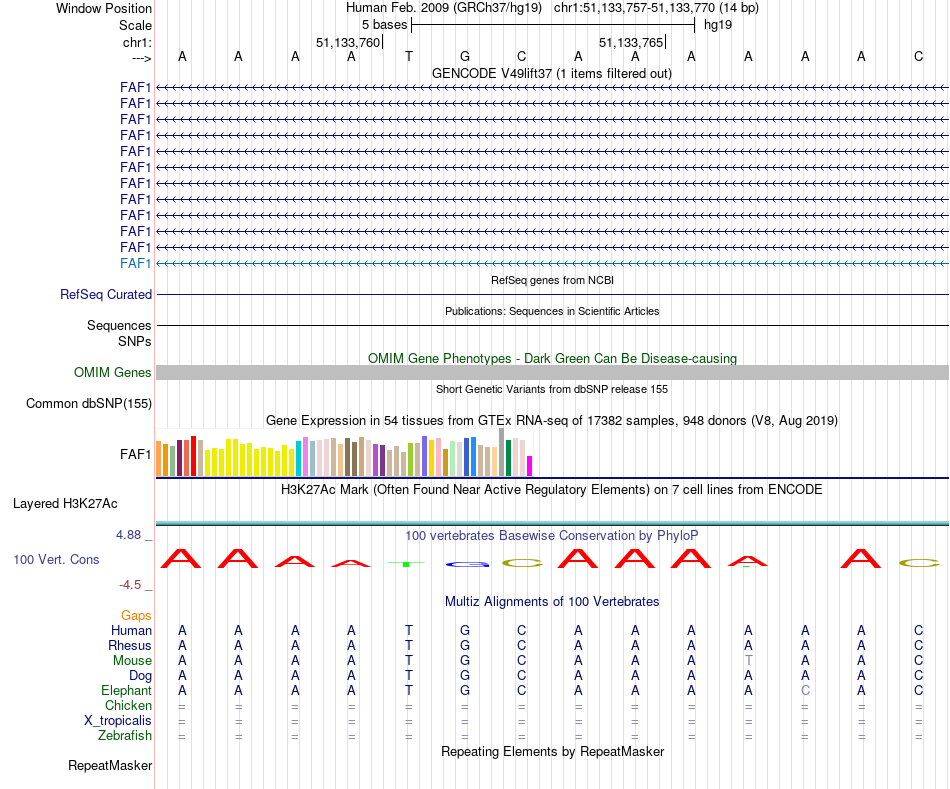Image resolution: width=950 pixels, height=789 pixels.
Task: Open RefSeq genes from NCBI track title
Action: point(552,280)
